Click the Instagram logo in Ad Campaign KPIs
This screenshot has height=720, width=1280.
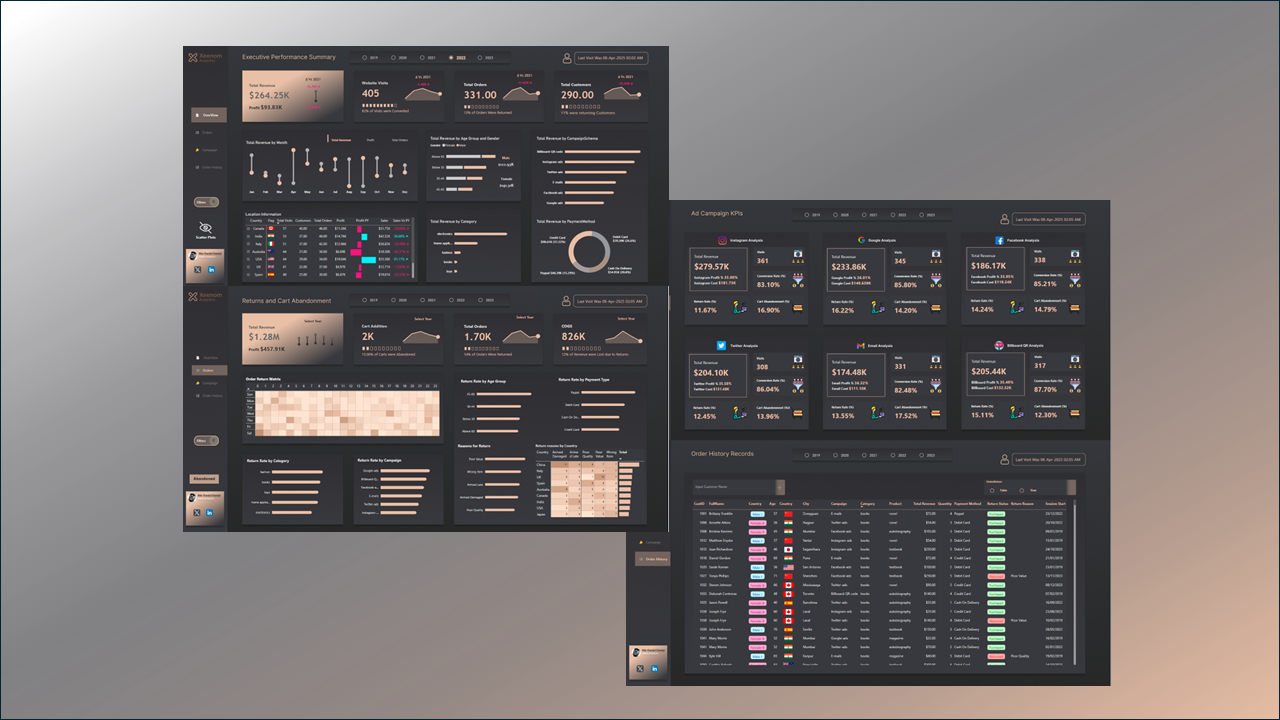tap(721, 241)
